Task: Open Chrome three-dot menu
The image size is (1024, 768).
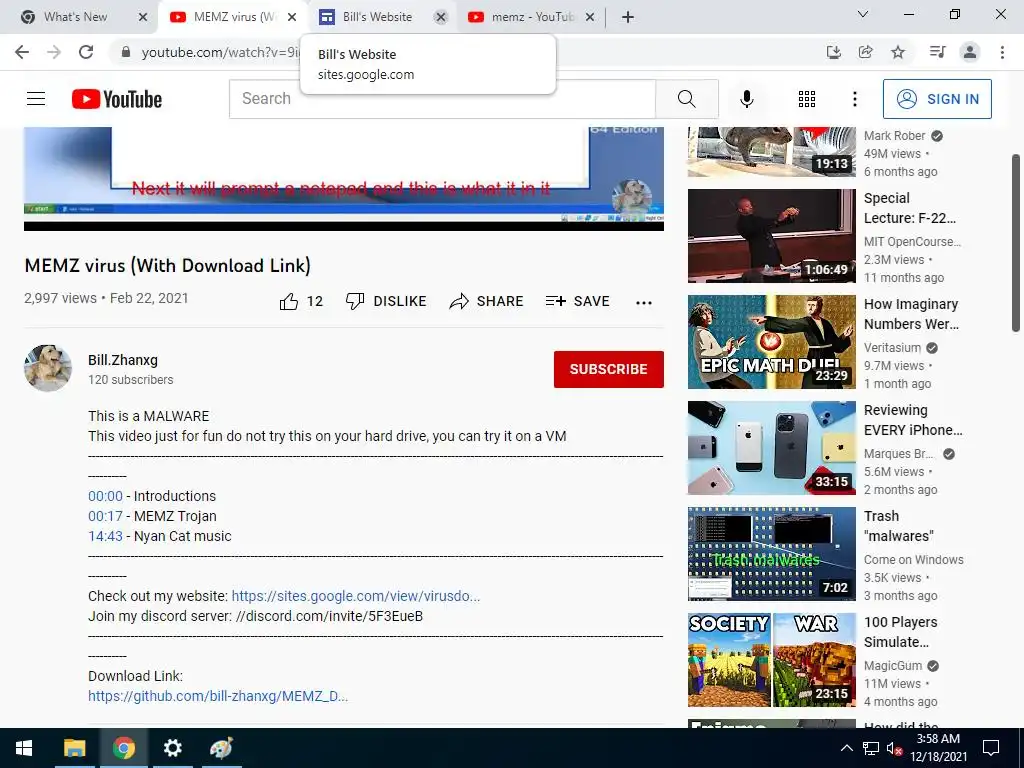Action: [1002, 52]
